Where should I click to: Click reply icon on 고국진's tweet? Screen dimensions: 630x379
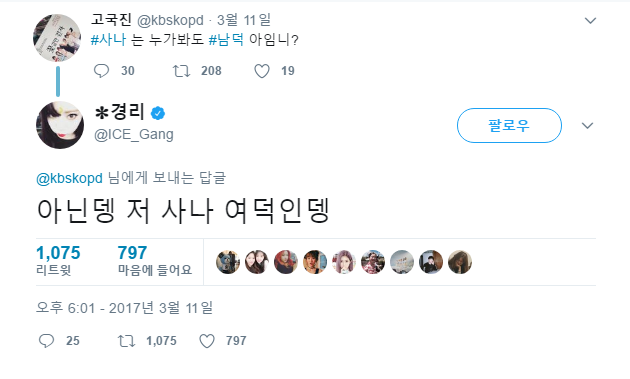(x=101, y=71)
